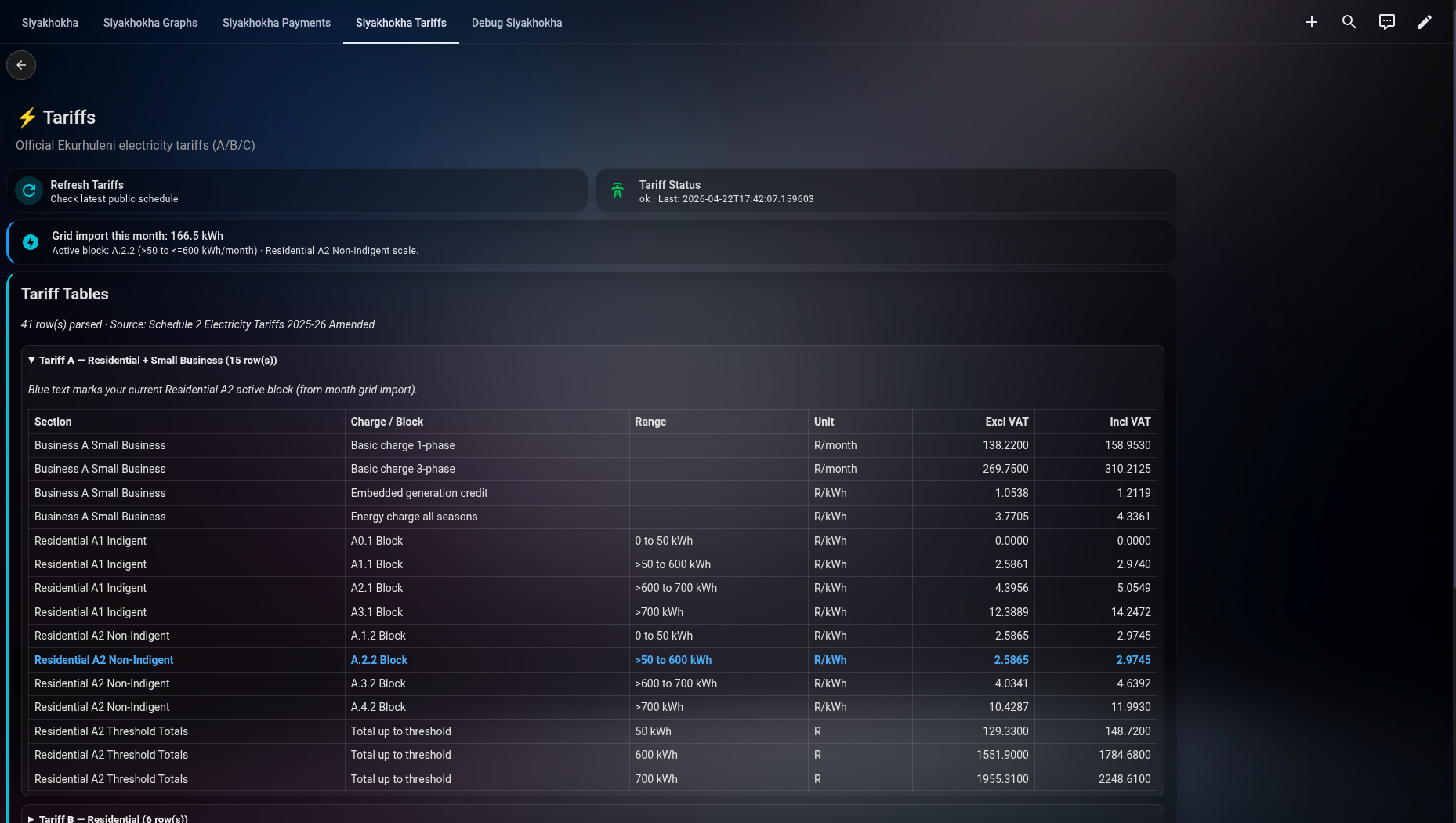Image resolution: width=1456 pixels, height=823 pixels.
Task: Open search with the magnifier icon
Action: (1349, 22)
